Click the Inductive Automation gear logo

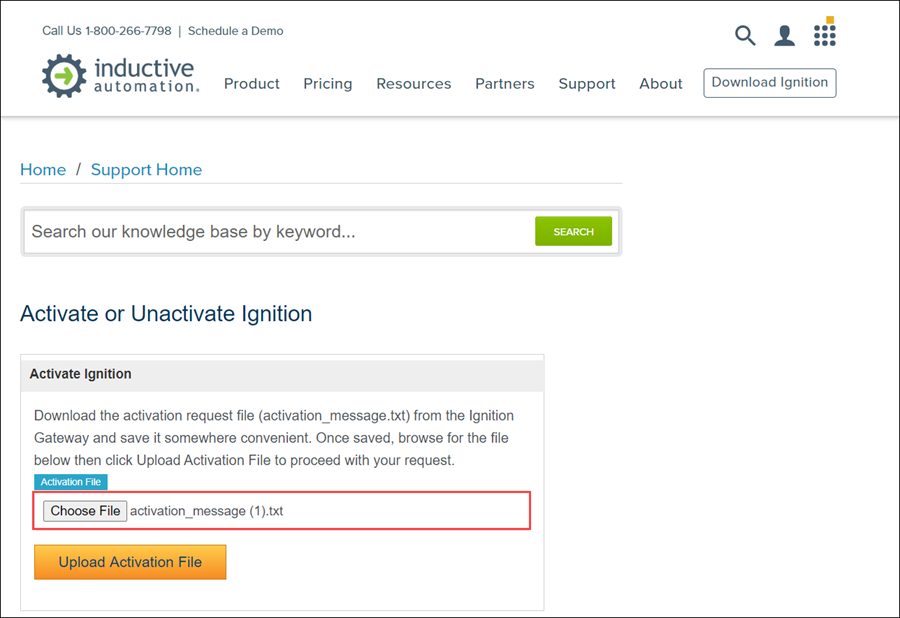click(x=64, y=76)
